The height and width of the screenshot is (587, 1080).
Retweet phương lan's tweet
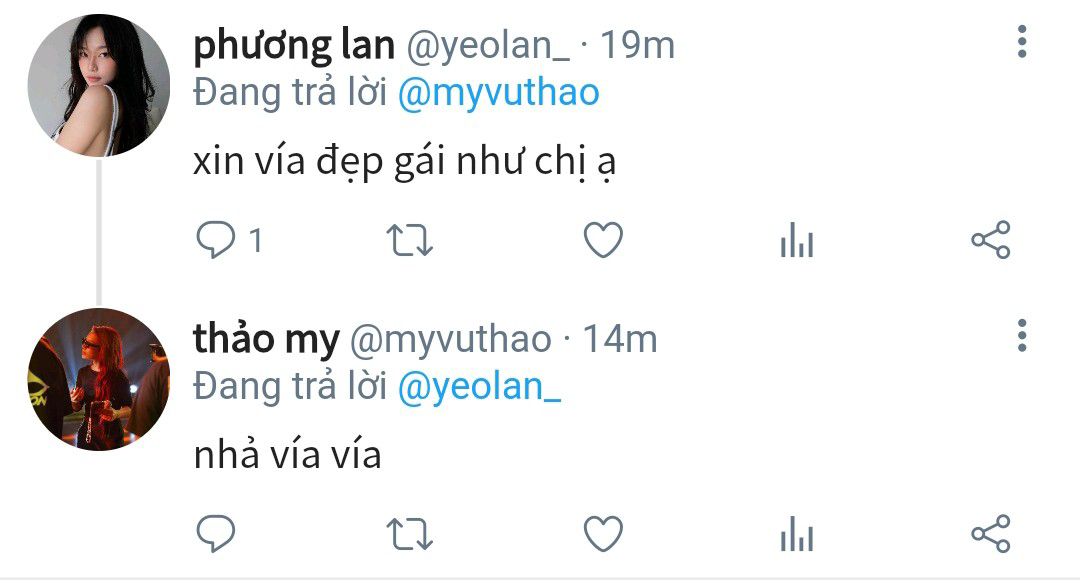410,240
